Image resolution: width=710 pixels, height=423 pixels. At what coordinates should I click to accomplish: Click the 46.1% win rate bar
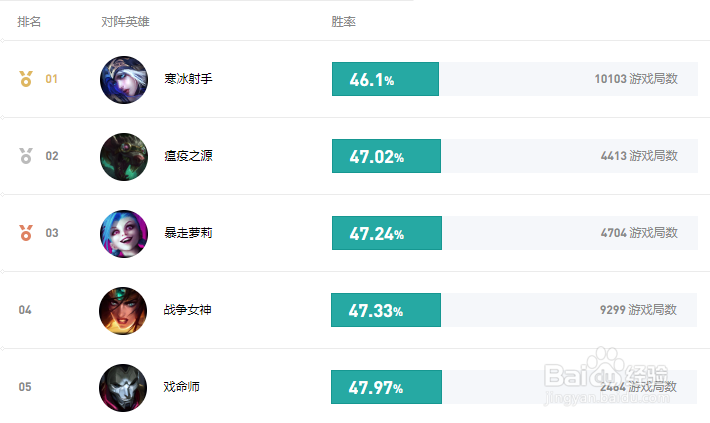[385, 79]
